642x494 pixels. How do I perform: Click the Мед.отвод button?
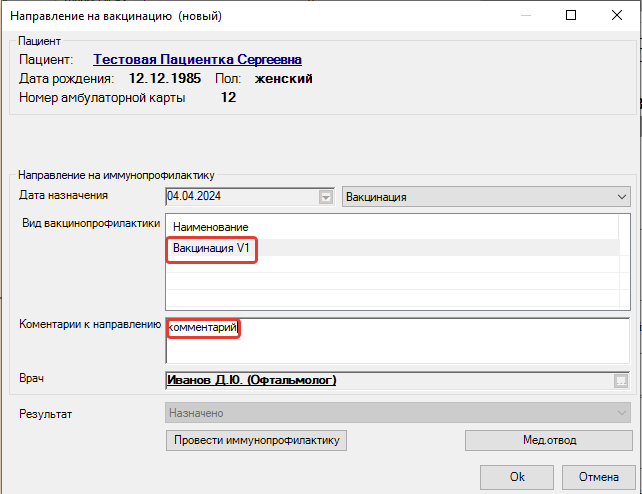pos(549,440)
